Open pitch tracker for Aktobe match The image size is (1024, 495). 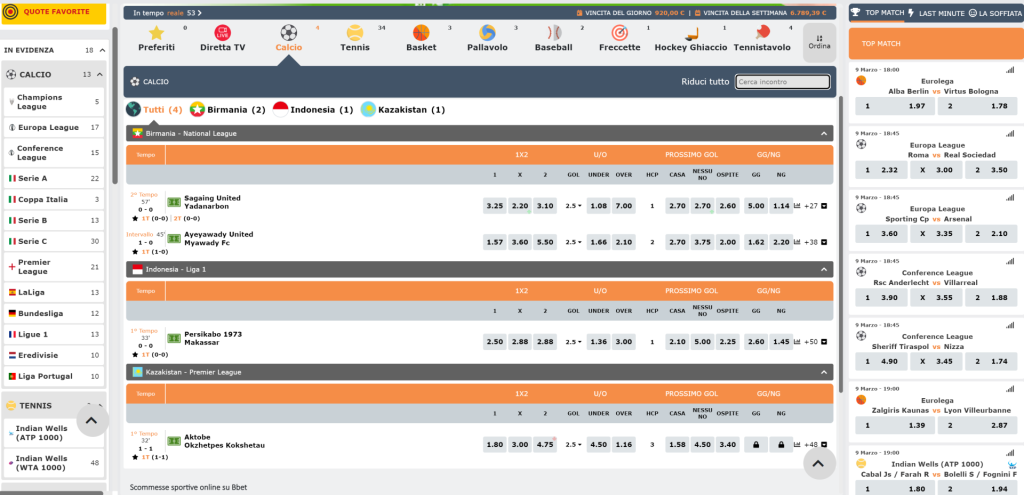(x=174, y=441)
